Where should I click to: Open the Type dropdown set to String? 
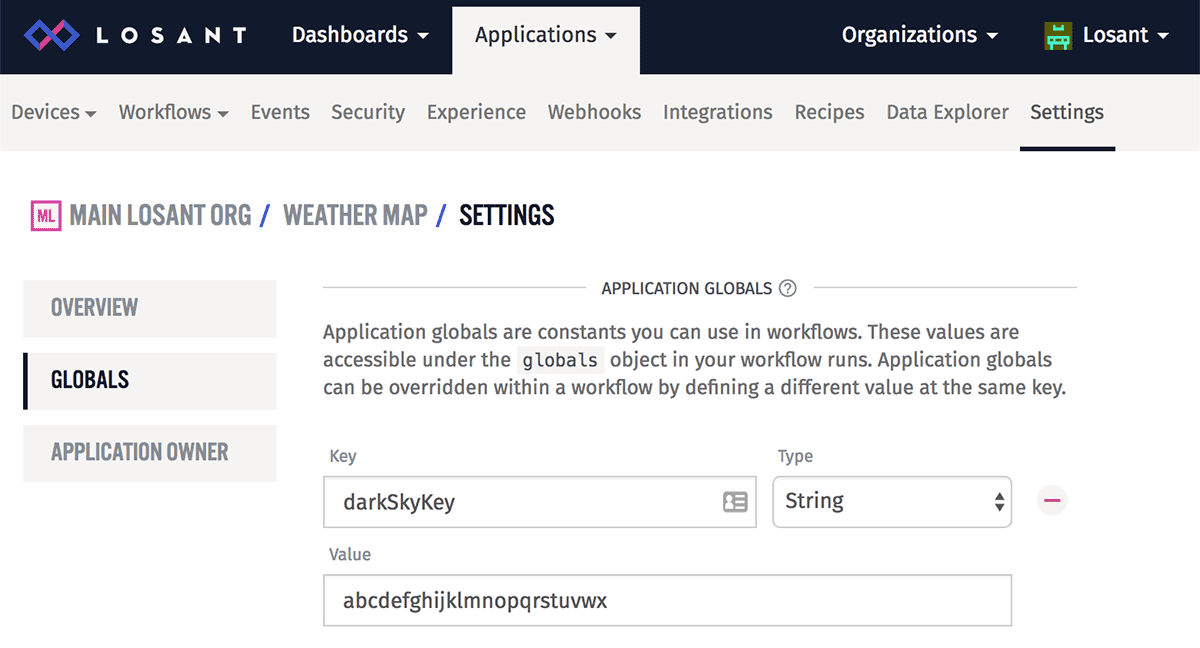tap(892, 501)
